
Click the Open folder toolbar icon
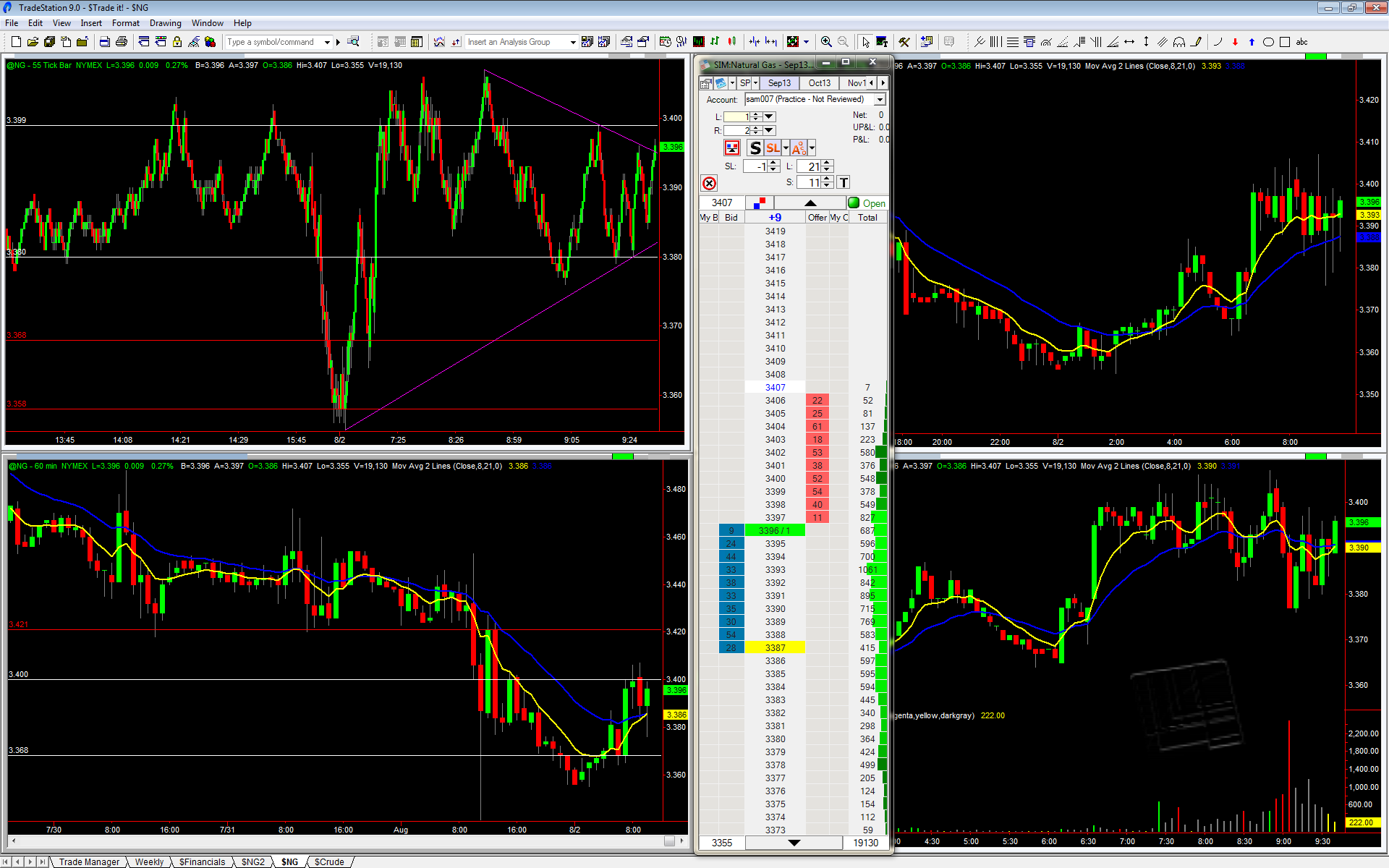[33, 42]
